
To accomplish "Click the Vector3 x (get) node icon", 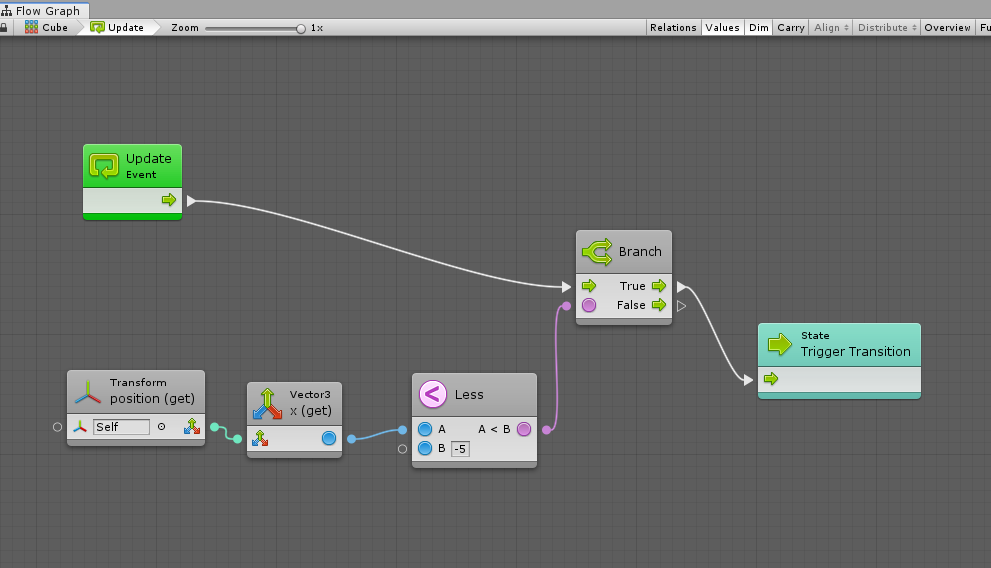I will pyautogui.click(x=266, y=402).
